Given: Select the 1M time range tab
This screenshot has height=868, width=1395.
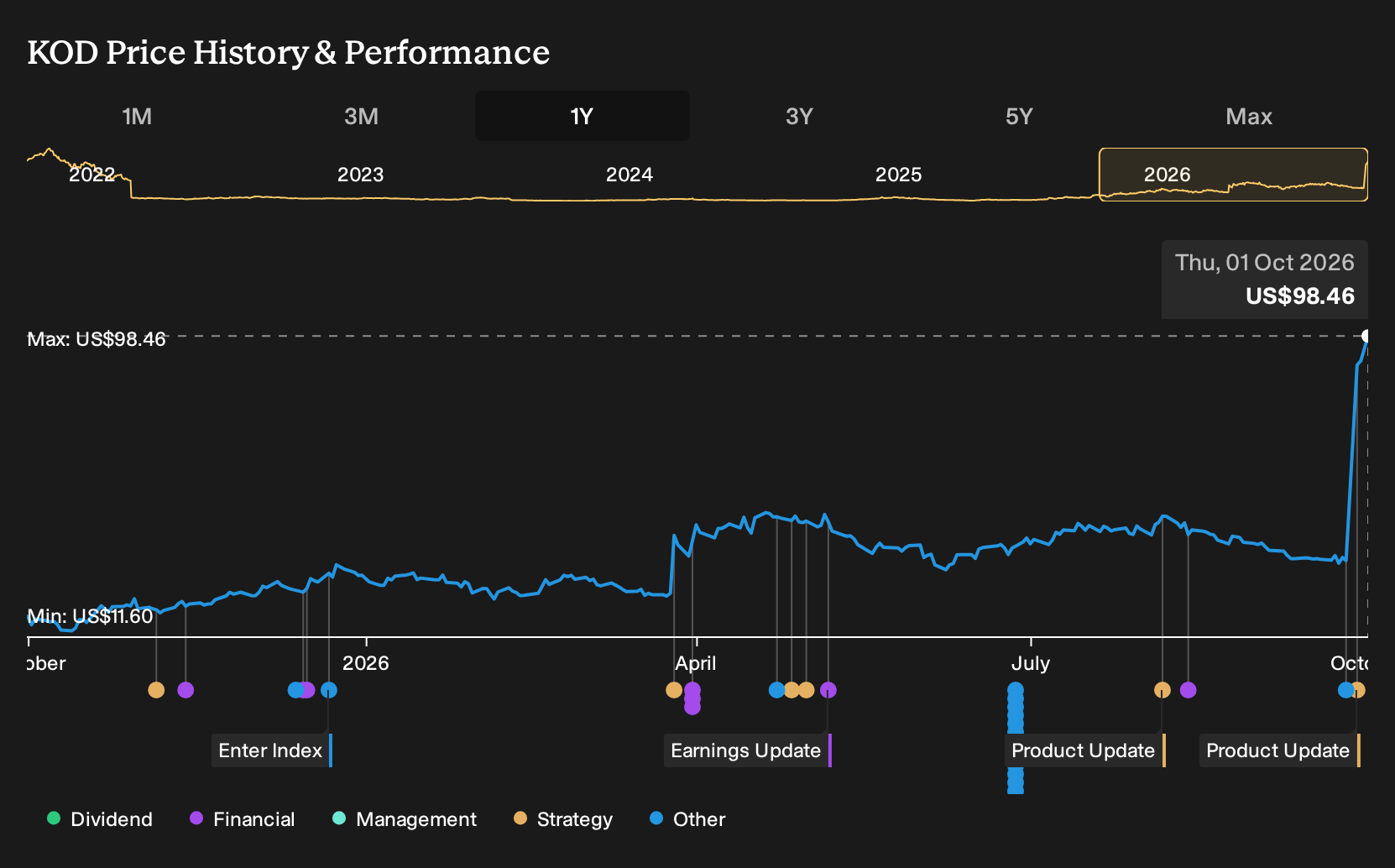Looking at the screenshot, I should point(137,116).
